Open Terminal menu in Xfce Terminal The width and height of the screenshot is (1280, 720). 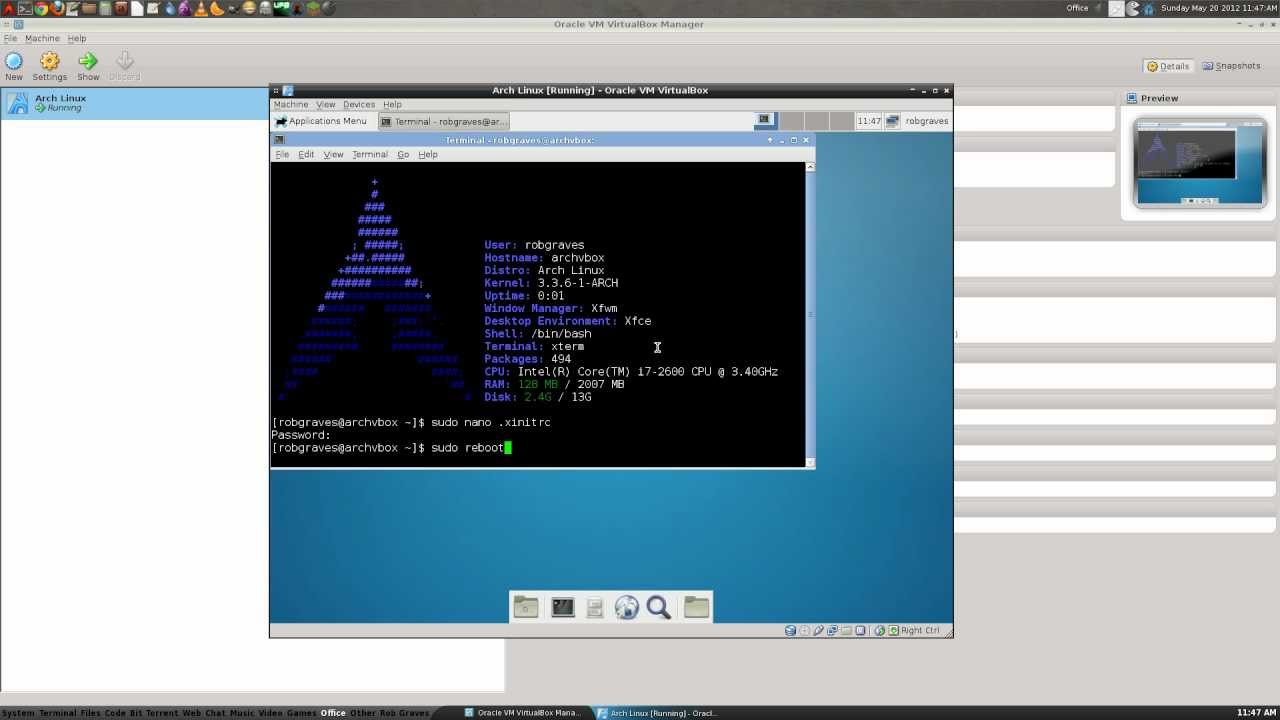click(x=370, y=154)
